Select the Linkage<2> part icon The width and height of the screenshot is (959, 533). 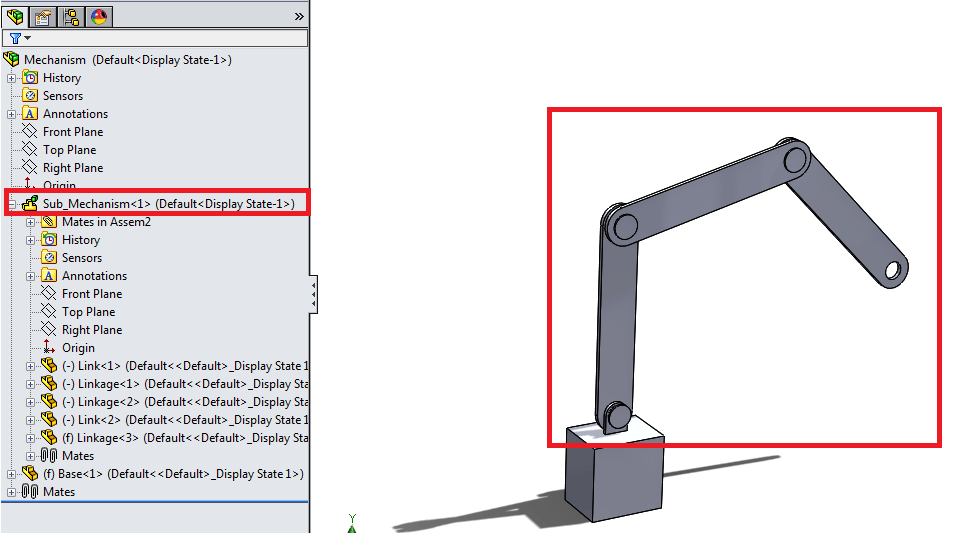tap(49, 401)
